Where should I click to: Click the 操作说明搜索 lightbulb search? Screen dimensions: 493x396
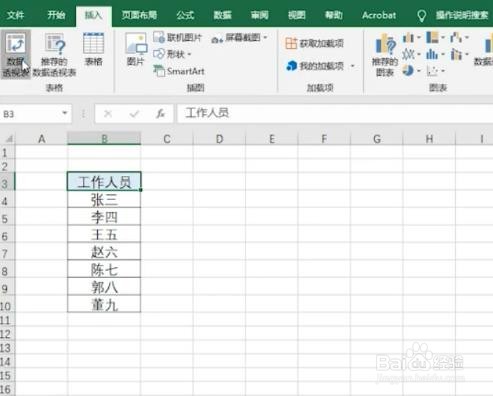click(454, 15)
